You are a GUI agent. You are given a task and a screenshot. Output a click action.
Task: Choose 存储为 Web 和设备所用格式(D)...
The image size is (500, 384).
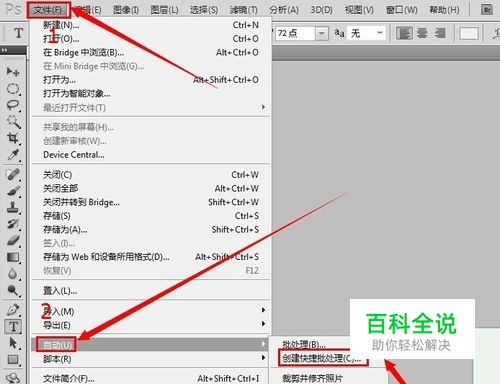point(151,257)
